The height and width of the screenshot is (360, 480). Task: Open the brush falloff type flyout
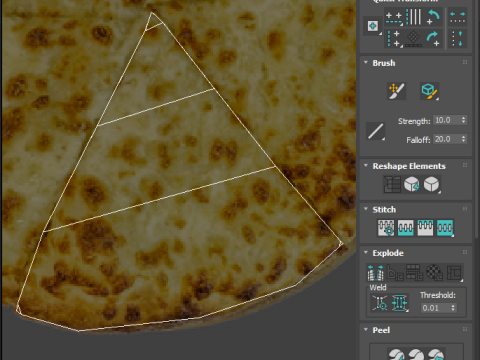click(376, 131)
